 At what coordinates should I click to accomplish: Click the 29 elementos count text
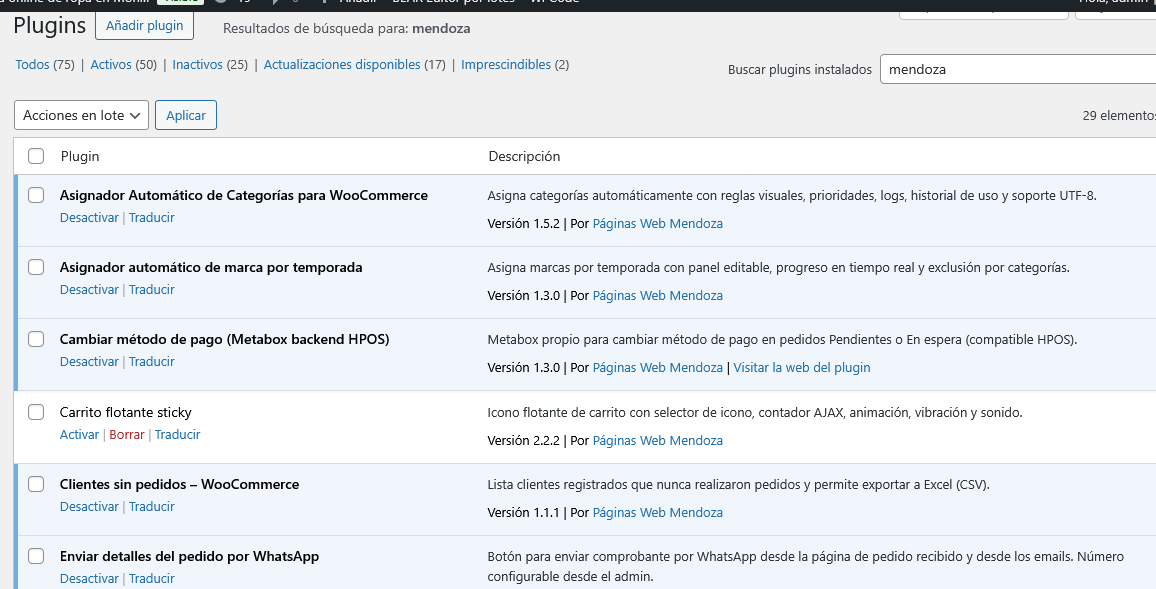pyautogui.click(x=1119, y=116)
